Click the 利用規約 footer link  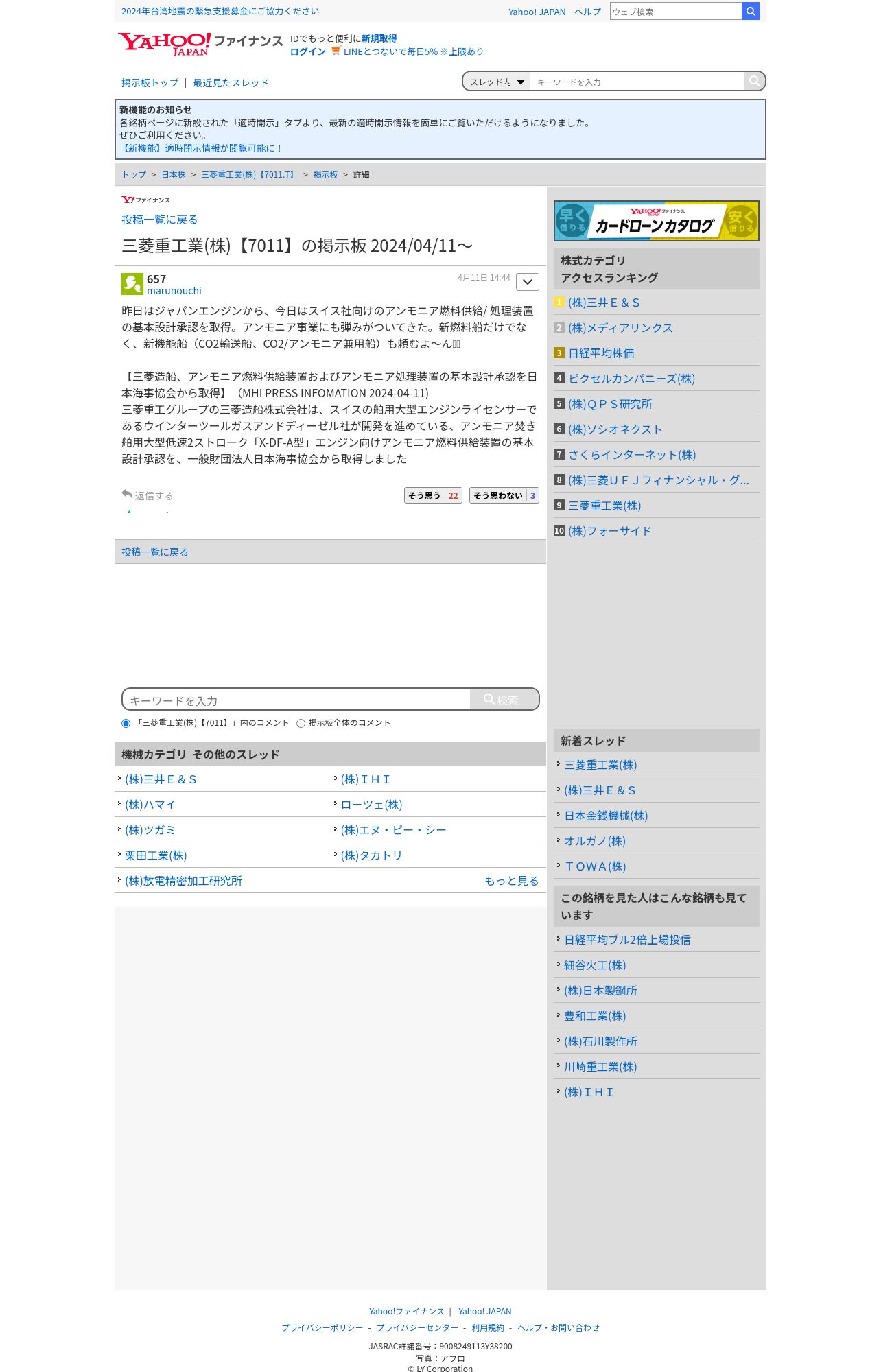click(488, 1327)
